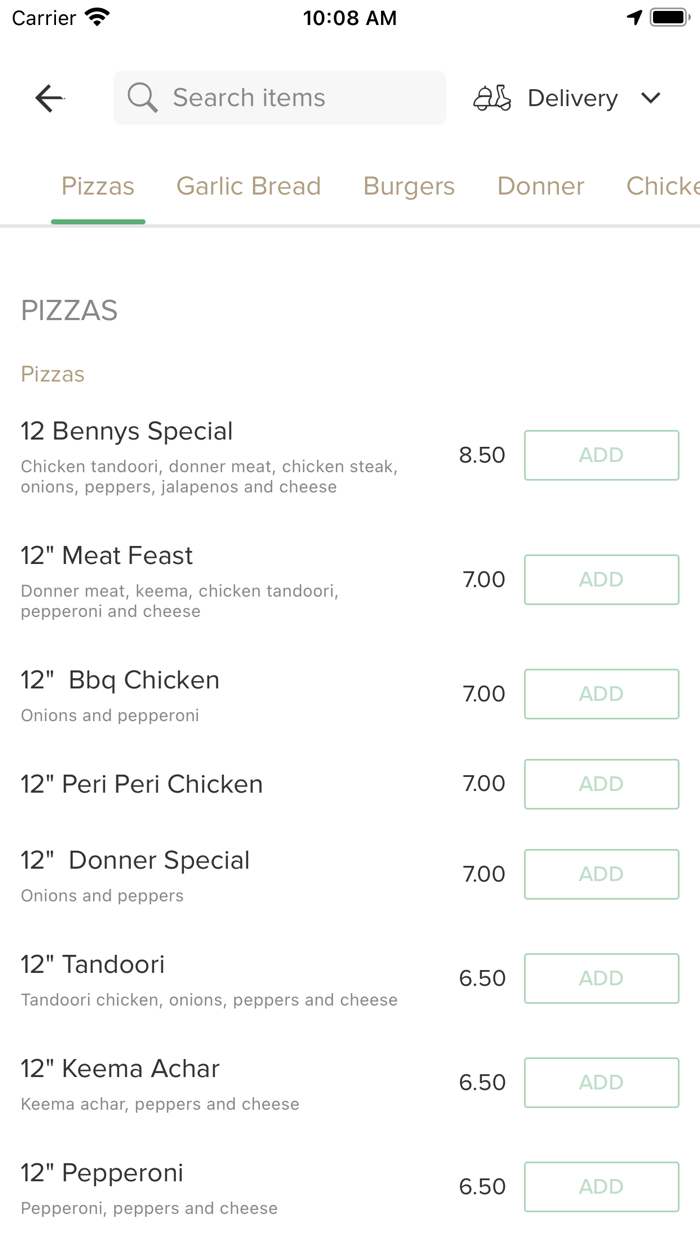700x1244 pixels.
Task: Select the delivery scooter icon
Action: coord(491,97)
